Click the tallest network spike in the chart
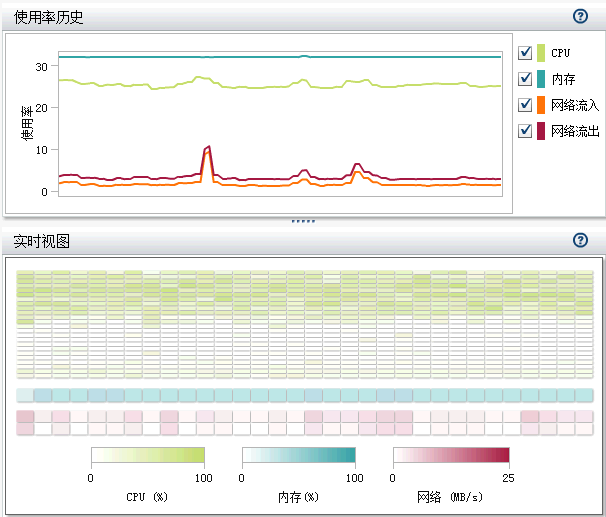This screenshot has height=517, width=606. 208,148
